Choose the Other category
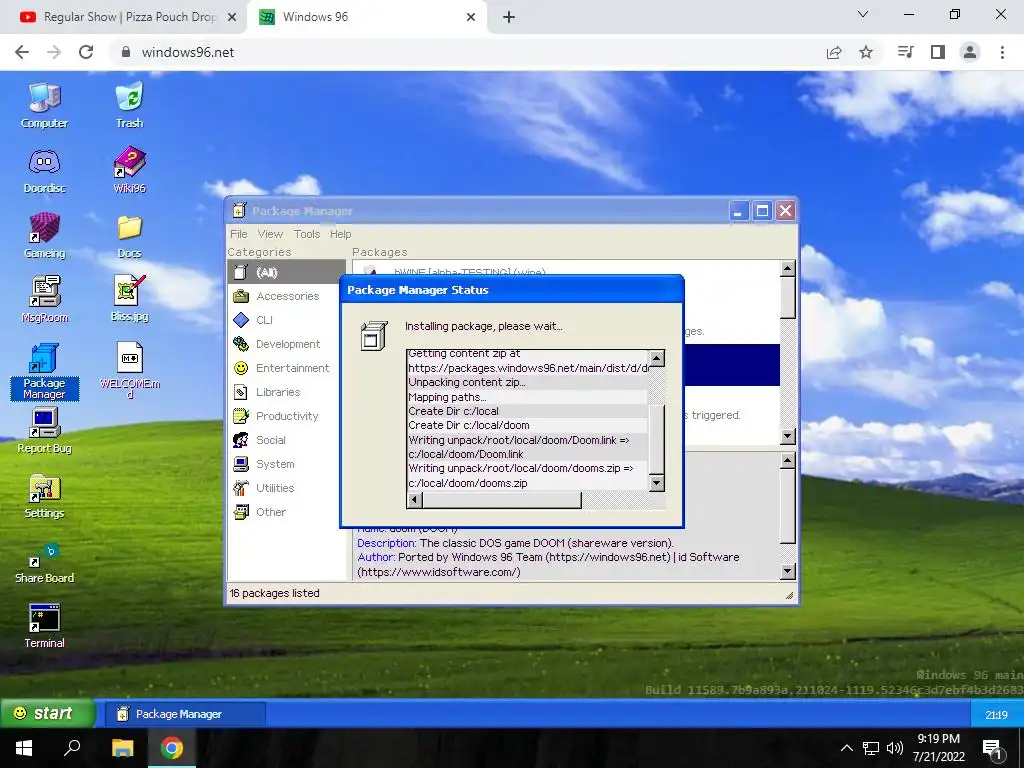 (x=286, y=512)
